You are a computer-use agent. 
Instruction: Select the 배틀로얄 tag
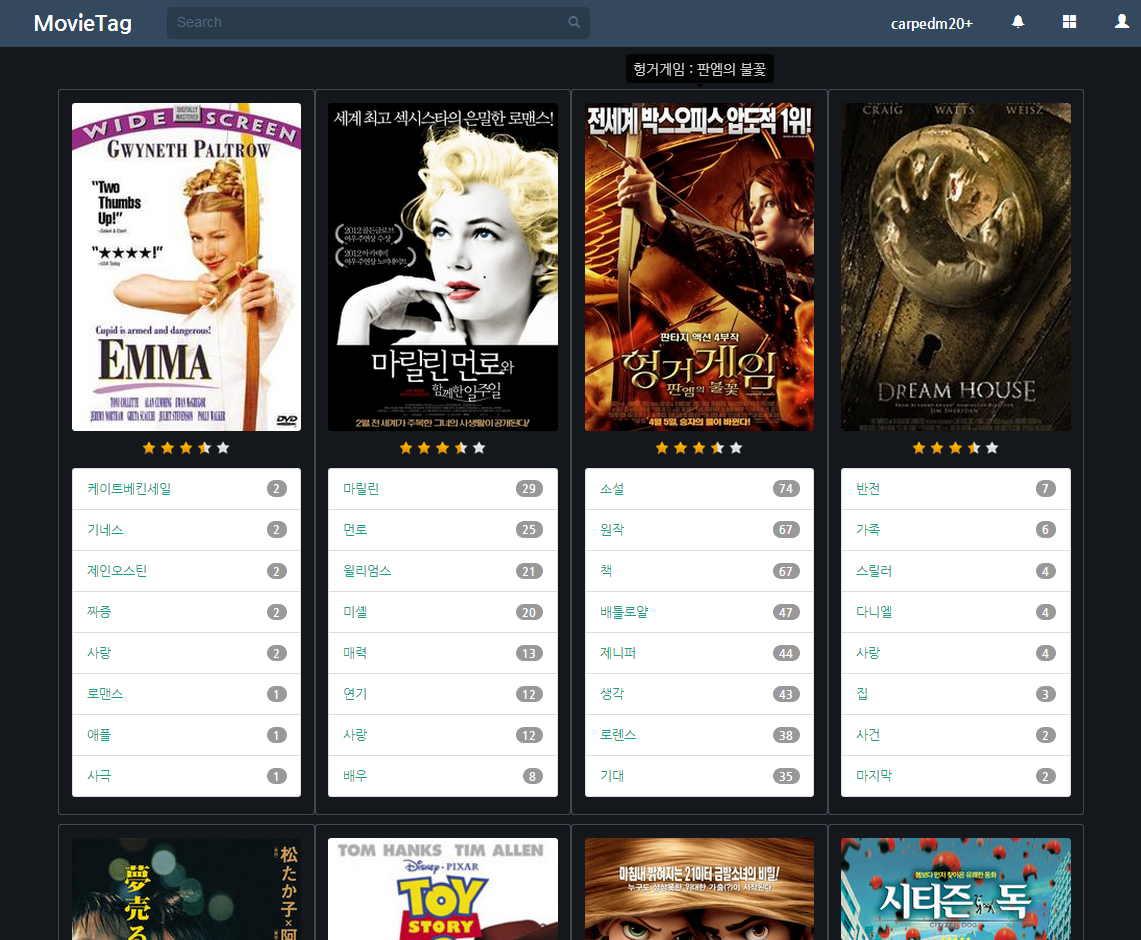699,612
